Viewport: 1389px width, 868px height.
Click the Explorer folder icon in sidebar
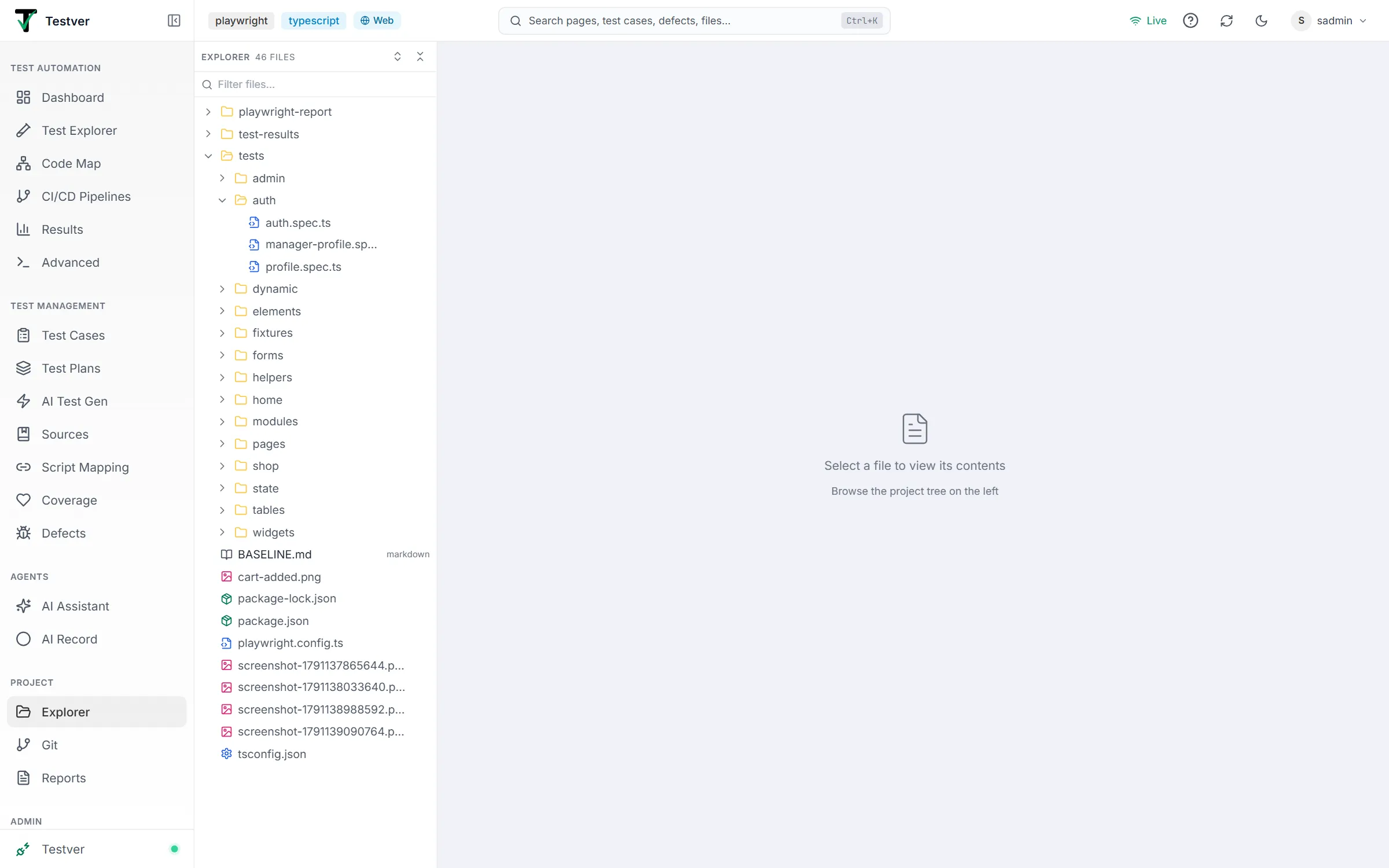click(x=23, y=712)
